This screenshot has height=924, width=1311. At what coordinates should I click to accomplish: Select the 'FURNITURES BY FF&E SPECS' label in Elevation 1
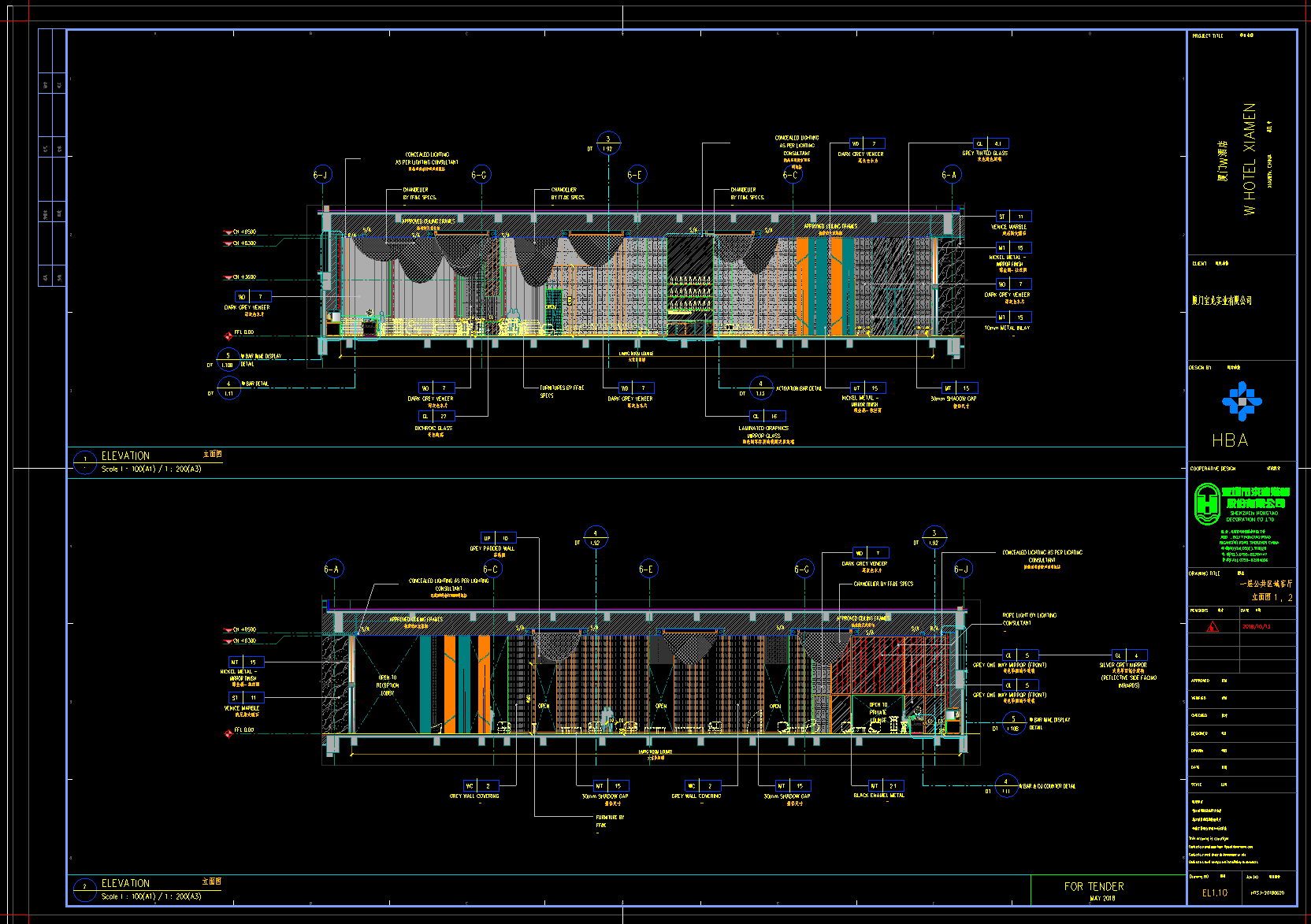coord(562,391)
